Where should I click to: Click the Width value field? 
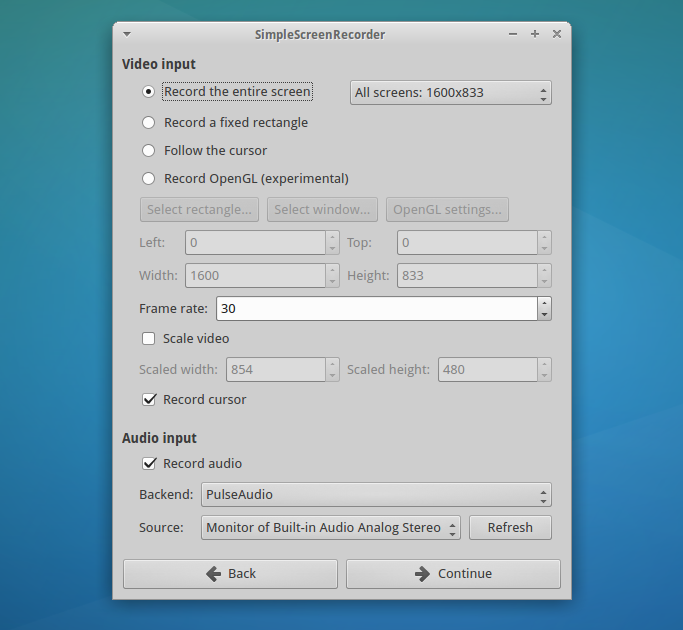click(x=255, y=275)
